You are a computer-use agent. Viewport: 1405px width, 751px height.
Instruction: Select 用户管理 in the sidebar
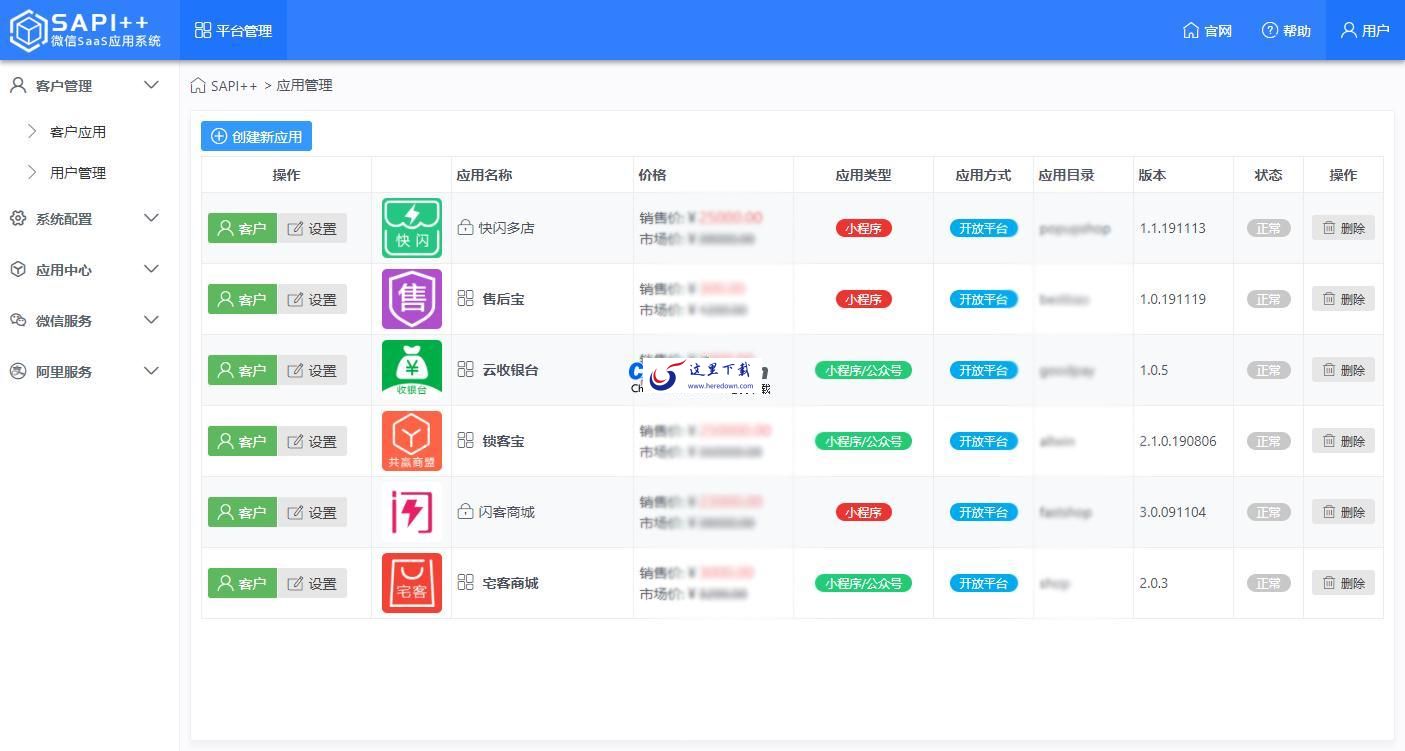[x=78, y=172]
